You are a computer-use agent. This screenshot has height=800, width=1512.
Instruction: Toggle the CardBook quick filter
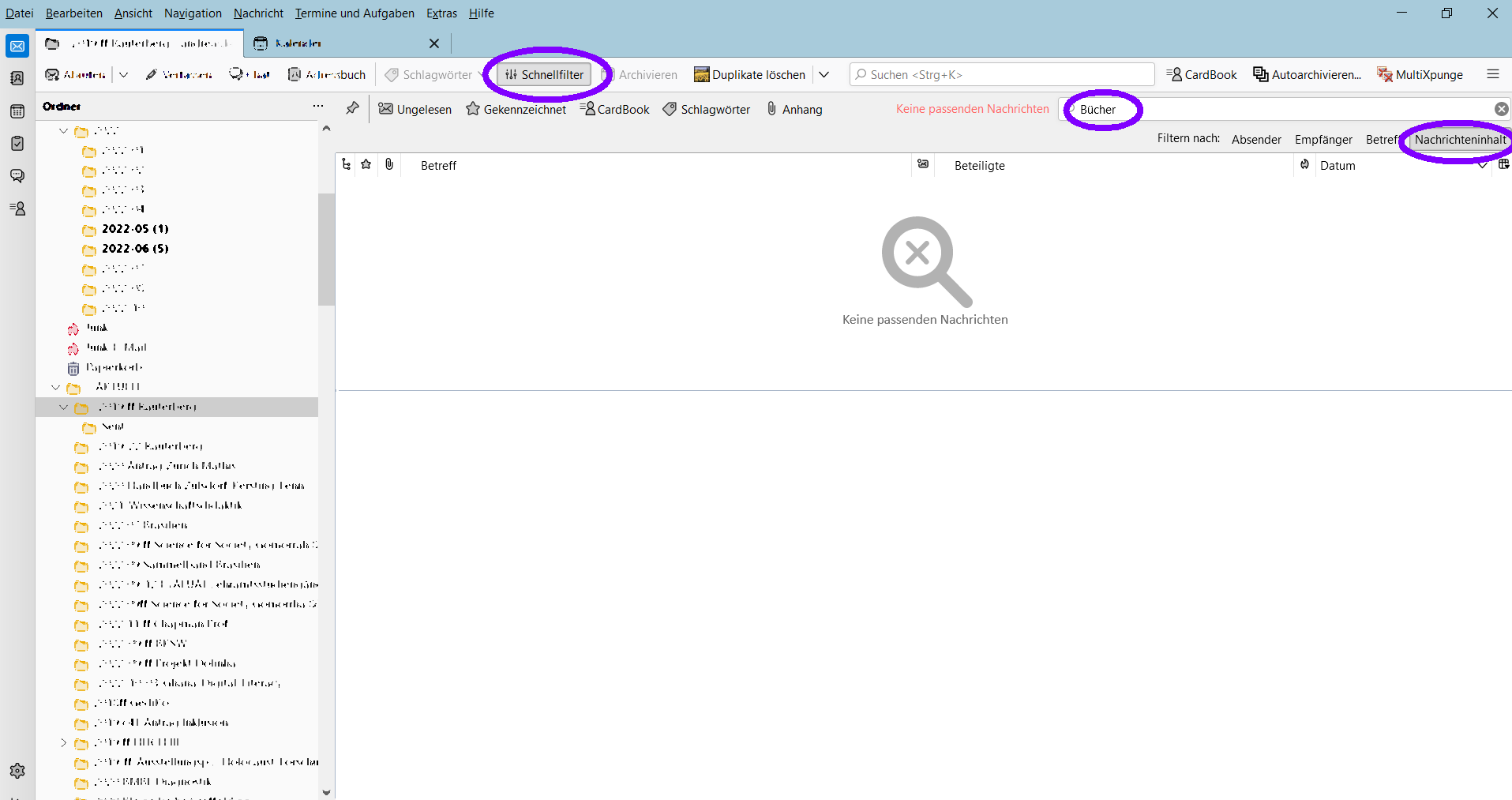tap(614, 109)
